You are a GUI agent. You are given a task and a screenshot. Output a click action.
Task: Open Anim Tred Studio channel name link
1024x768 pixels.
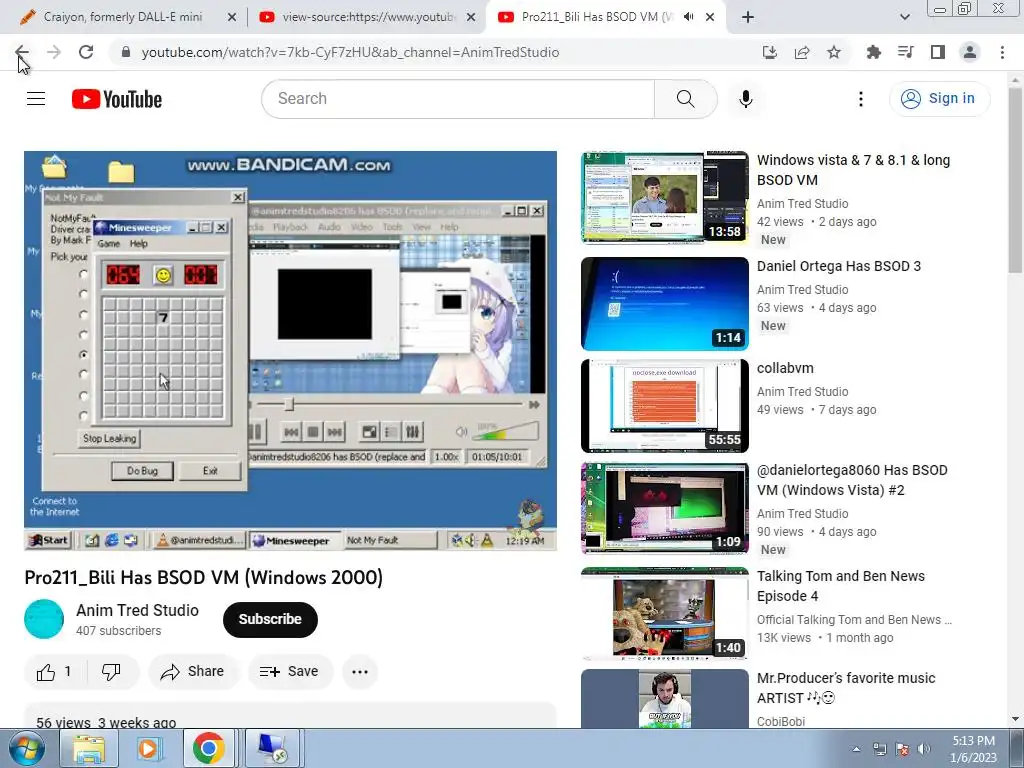137,610
